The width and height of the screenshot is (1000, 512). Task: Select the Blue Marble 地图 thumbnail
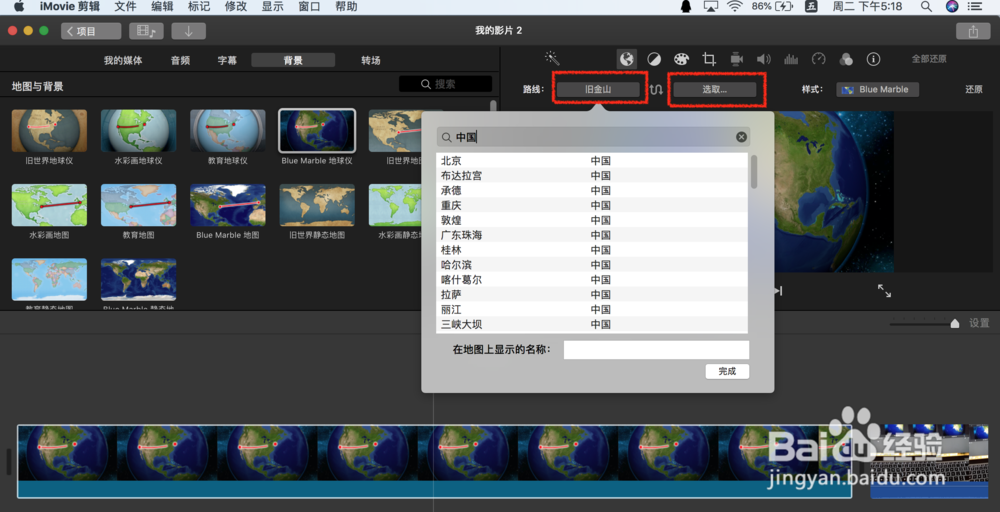[228, 205]
